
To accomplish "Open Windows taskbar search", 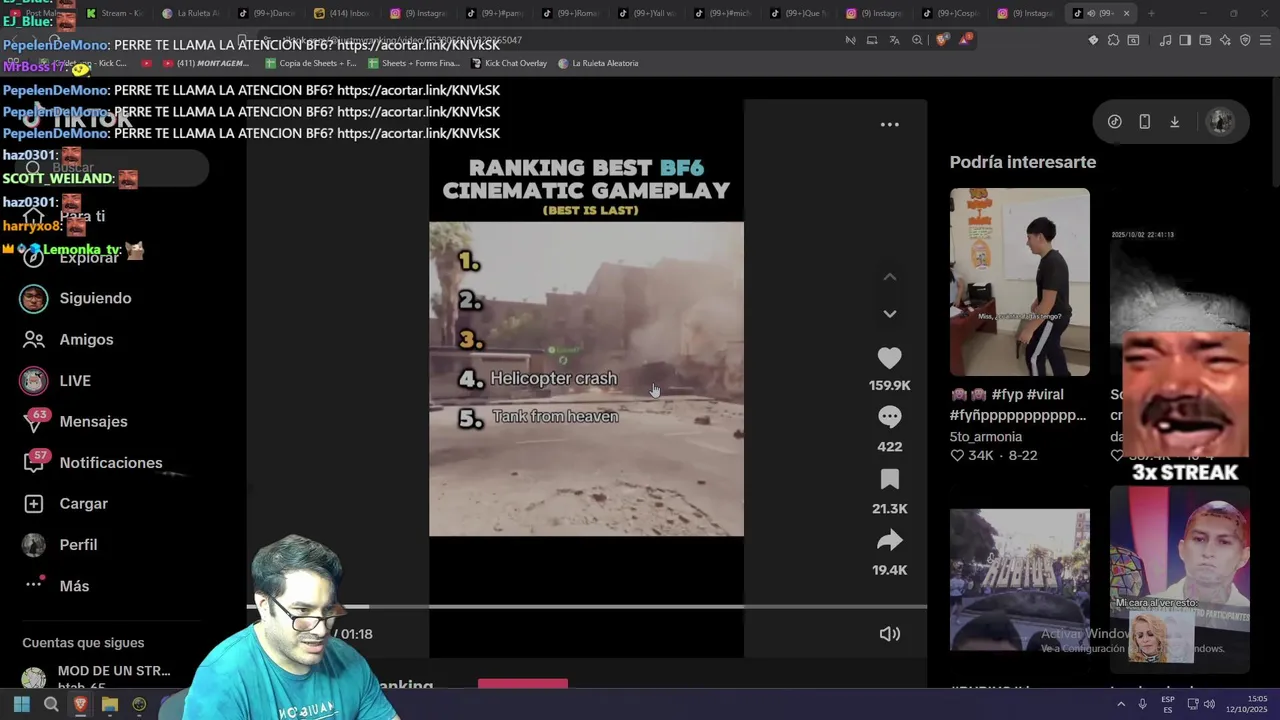I will (x=51, y=704).
